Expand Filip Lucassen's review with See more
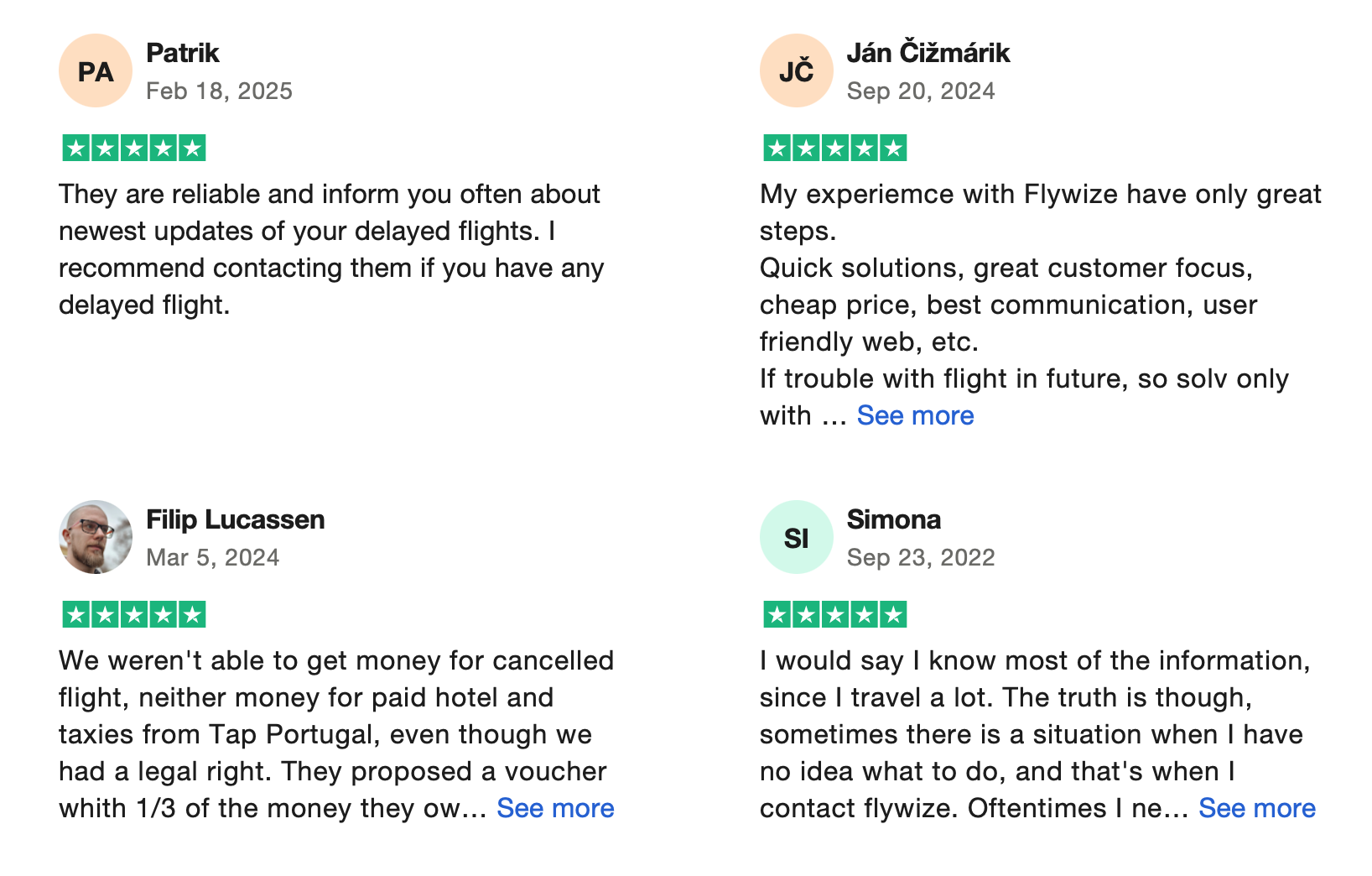Screen dimensions: 1372x876 (x=555, y=808)
